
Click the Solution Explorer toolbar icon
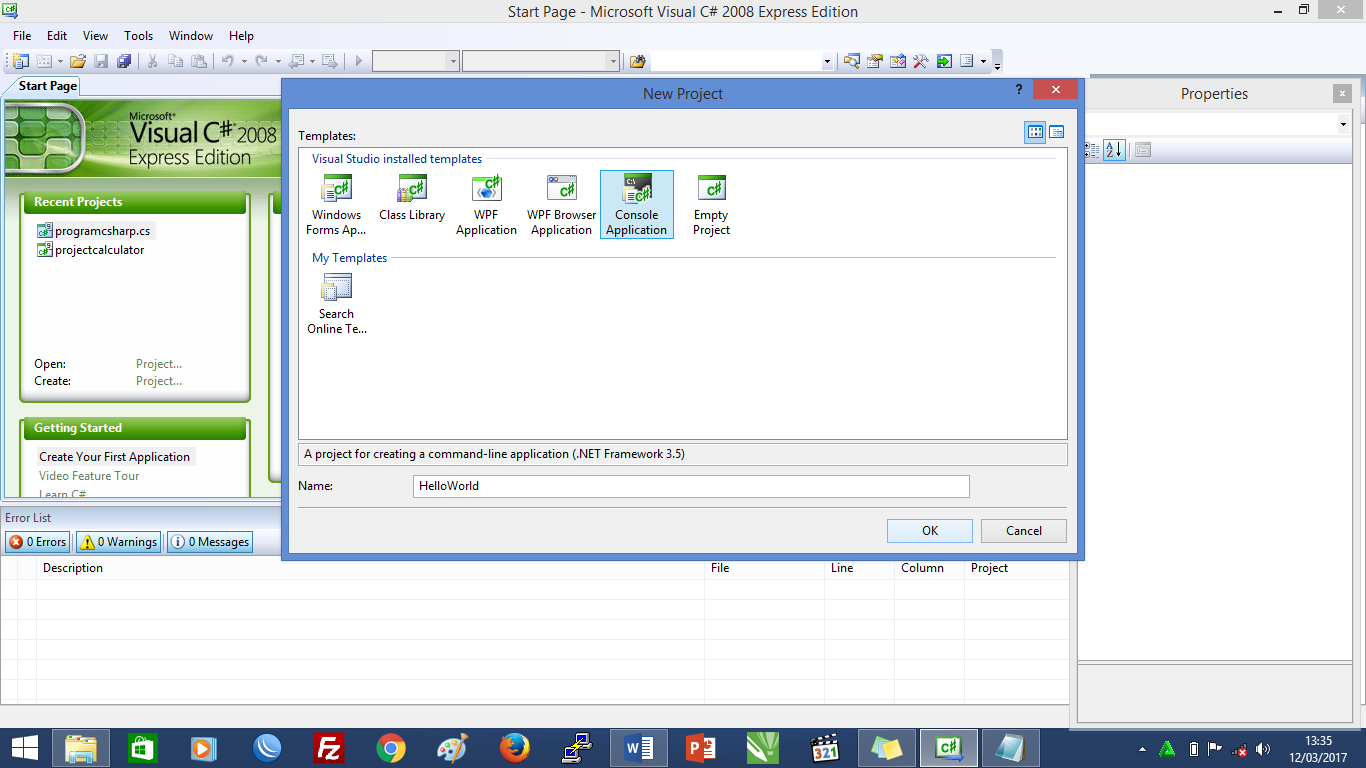coord(852,61)
